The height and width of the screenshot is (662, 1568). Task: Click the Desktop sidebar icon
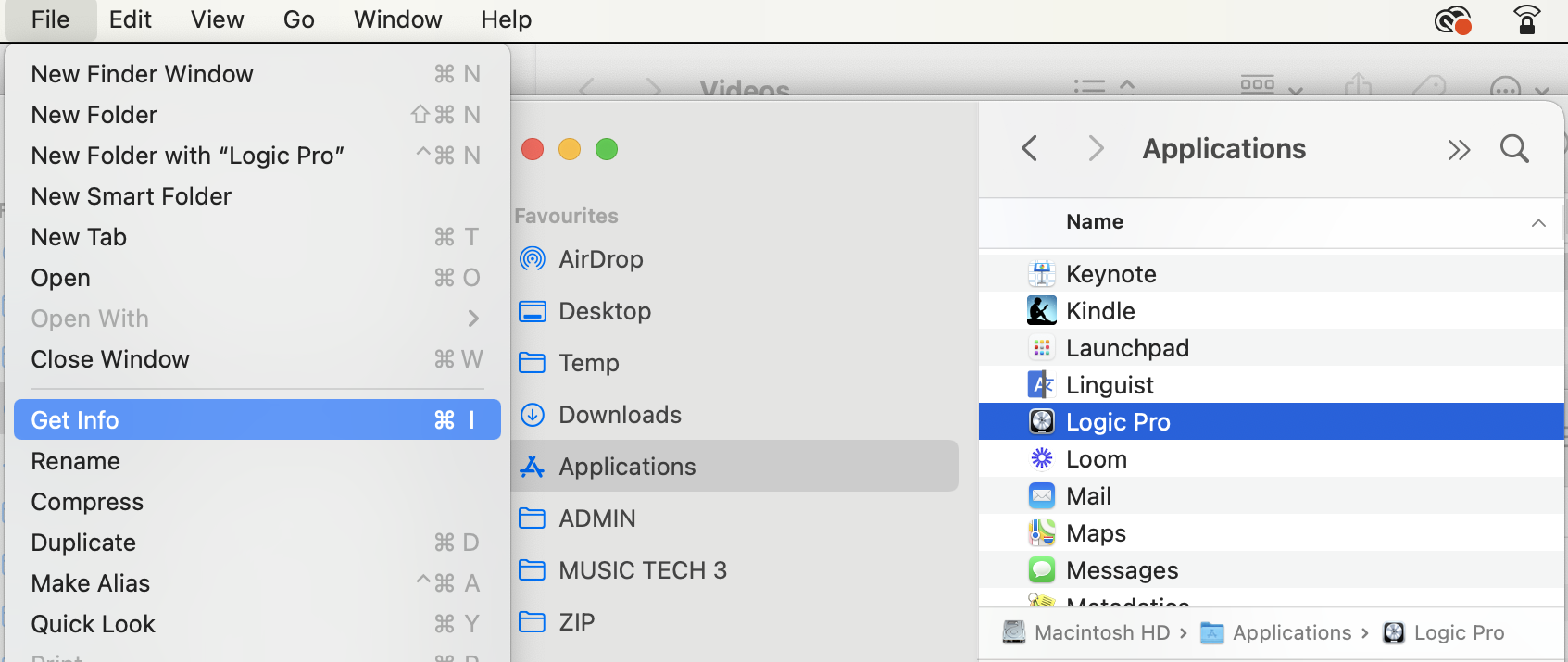tap(533, 311)
